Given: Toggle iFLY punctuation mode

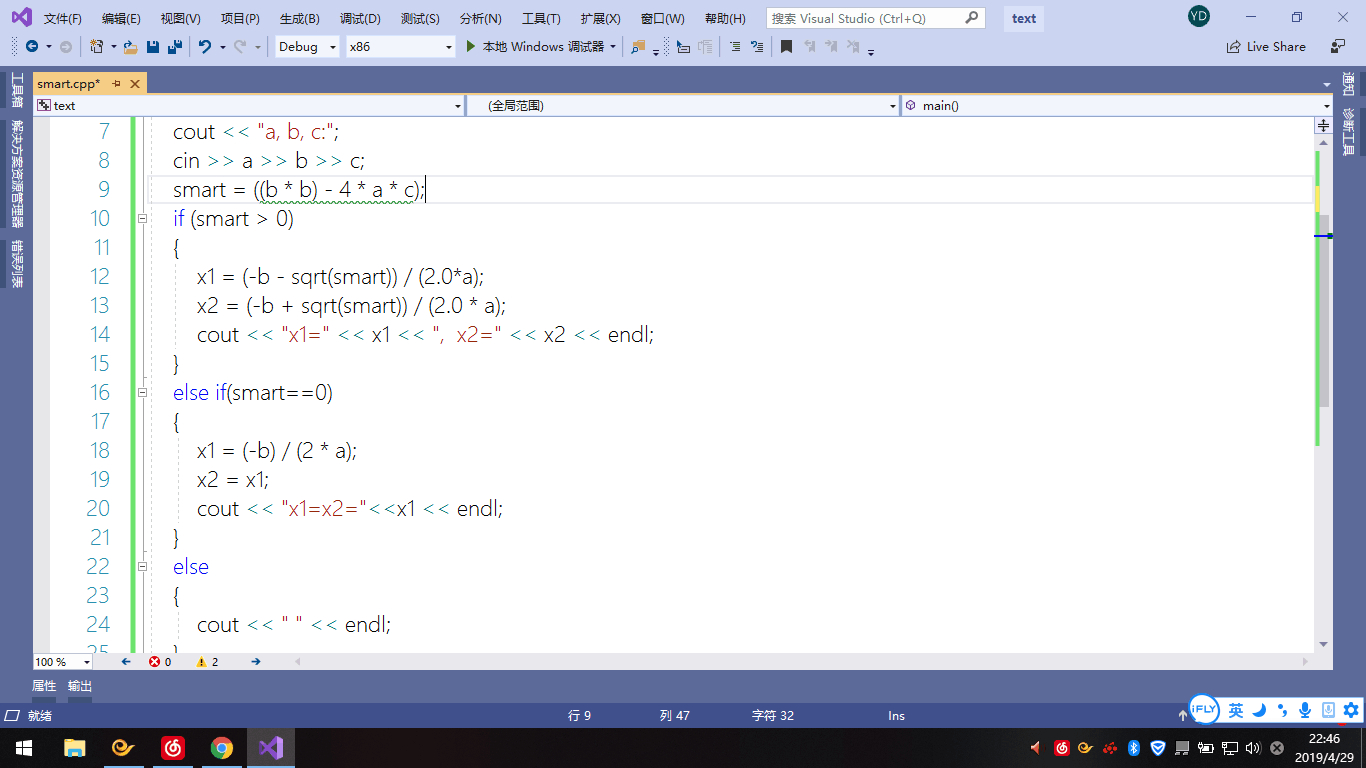Looking at the screenshot, I should pos(1283,711).
